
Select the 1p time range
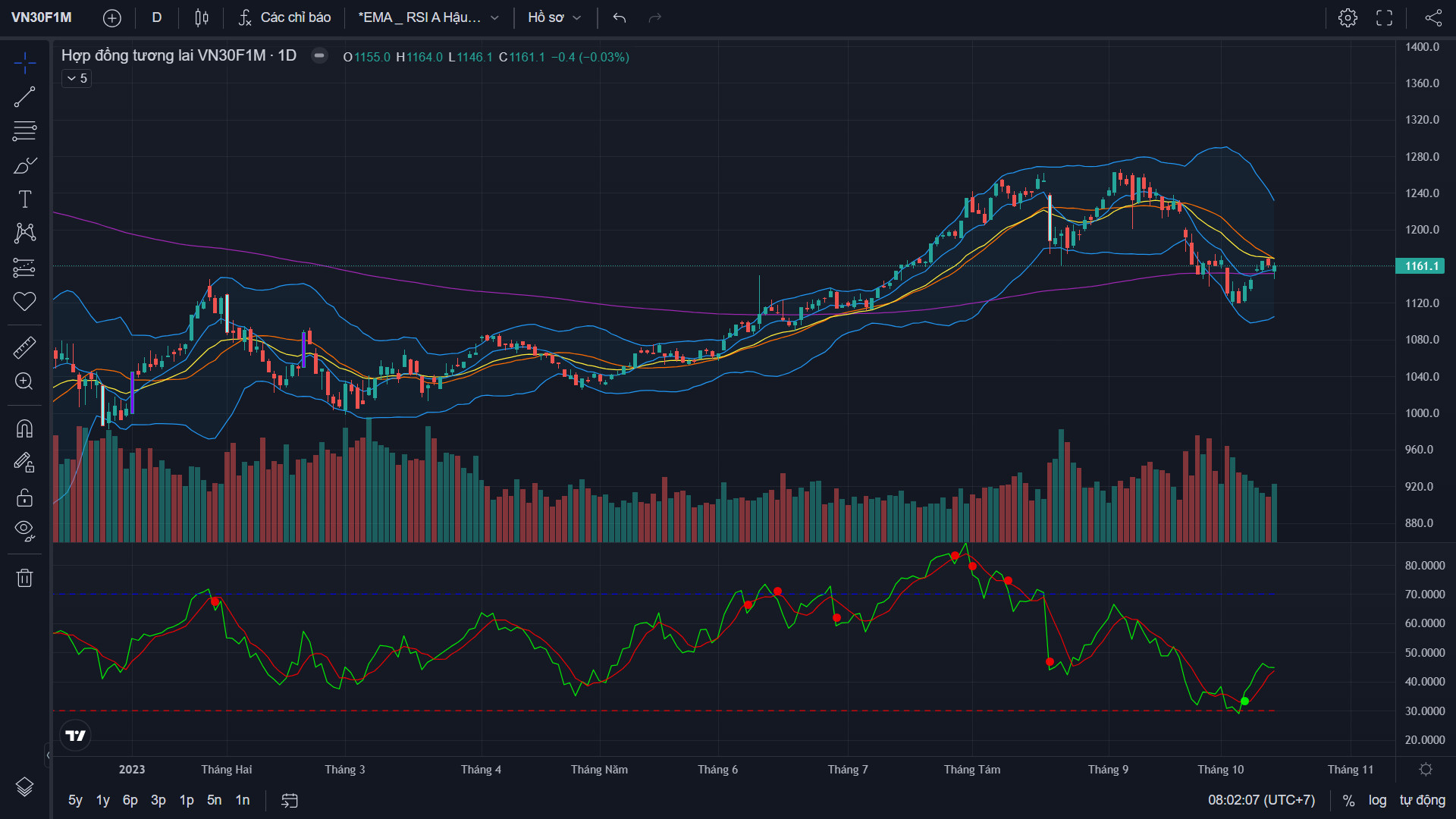187,800
